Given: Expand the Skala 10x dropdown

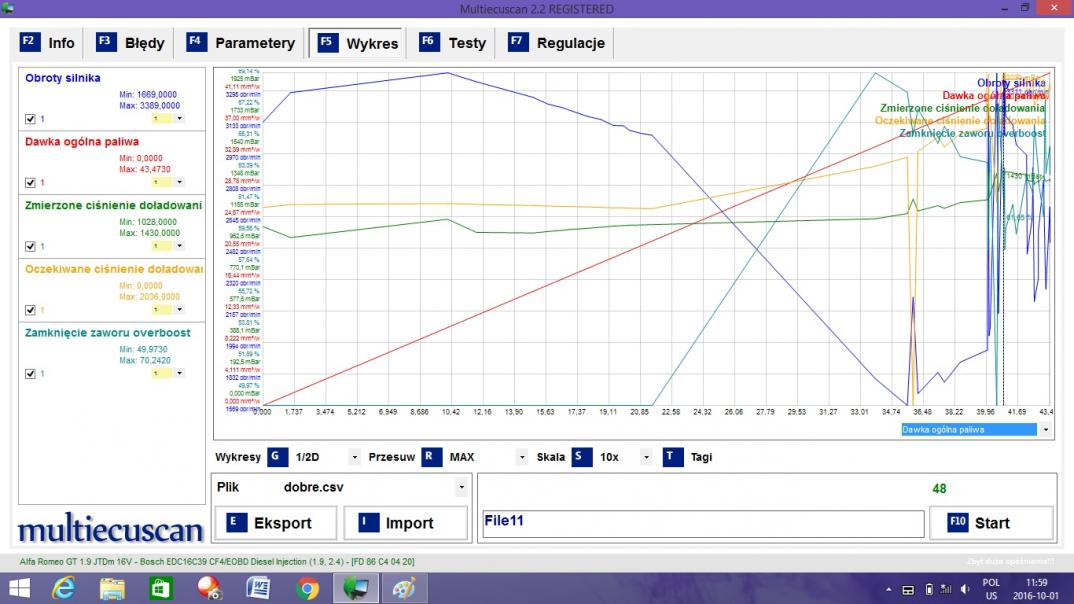Looking at the screenshot, I should (646, 458).
